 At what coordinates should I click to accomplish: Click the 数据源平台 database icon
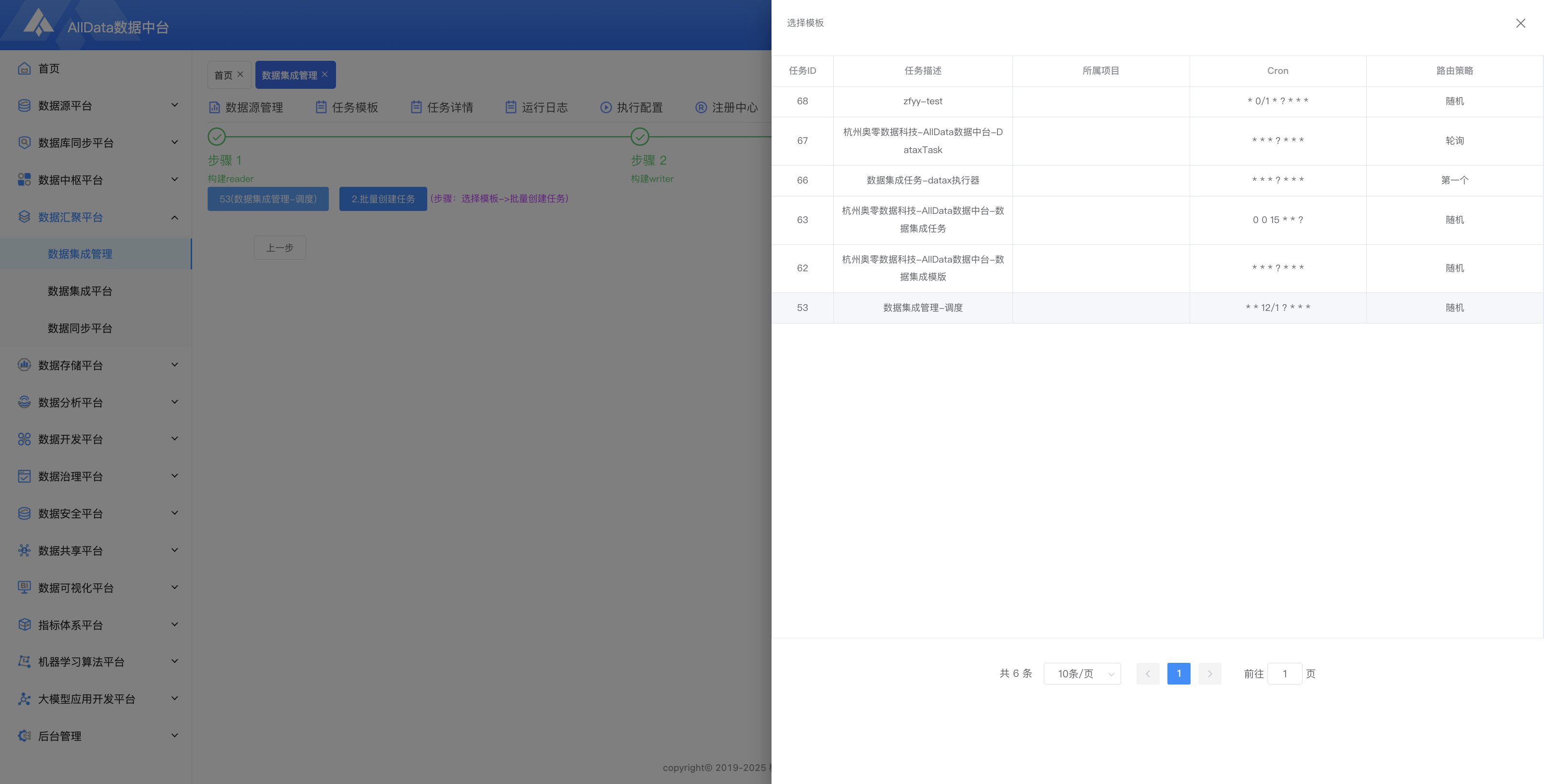pos(24,106)
